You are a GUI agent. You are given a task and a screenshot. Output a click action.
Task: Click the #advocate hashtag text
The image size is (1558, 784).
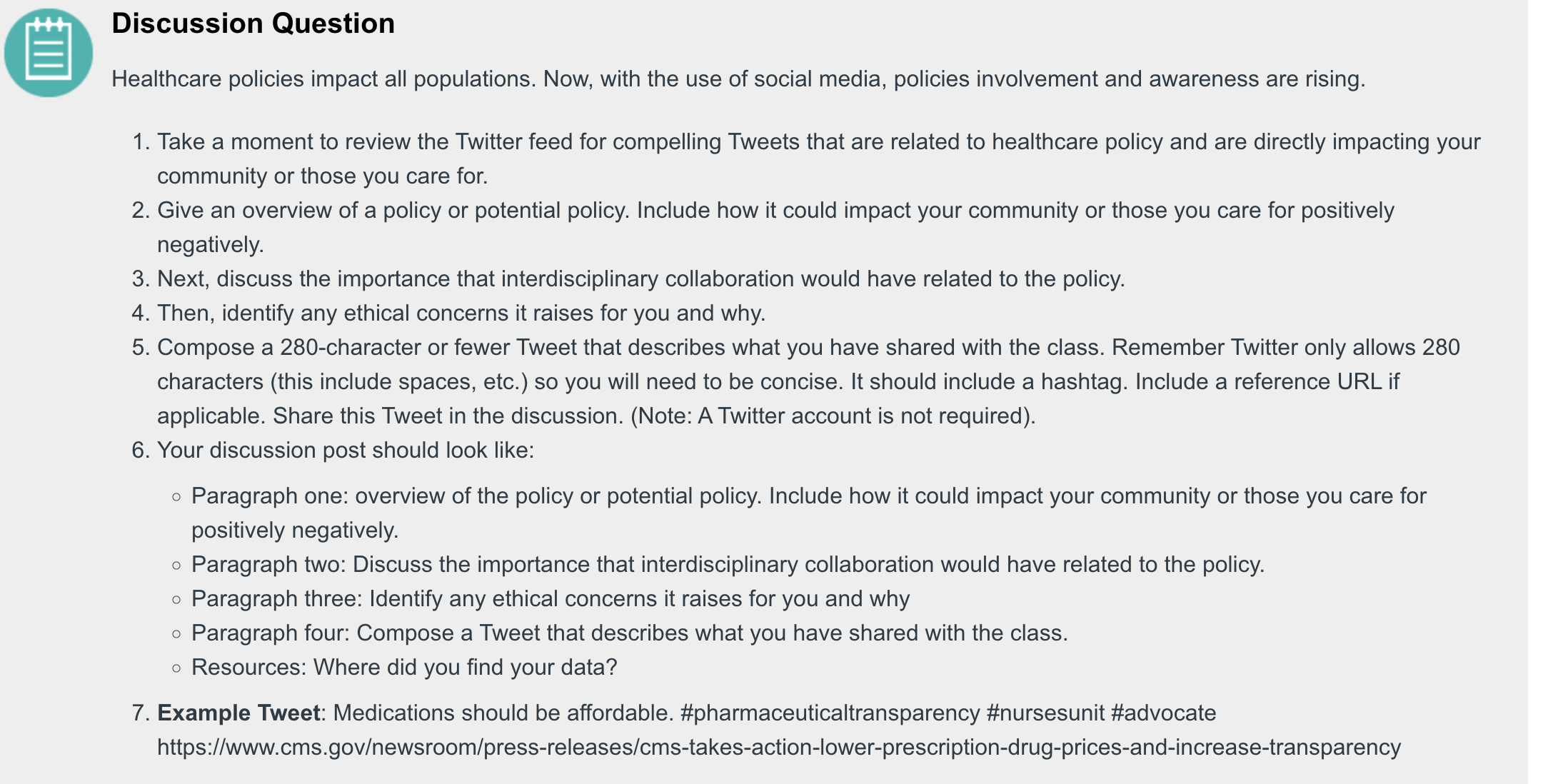pyautogui.click(x=1163, y=713)
